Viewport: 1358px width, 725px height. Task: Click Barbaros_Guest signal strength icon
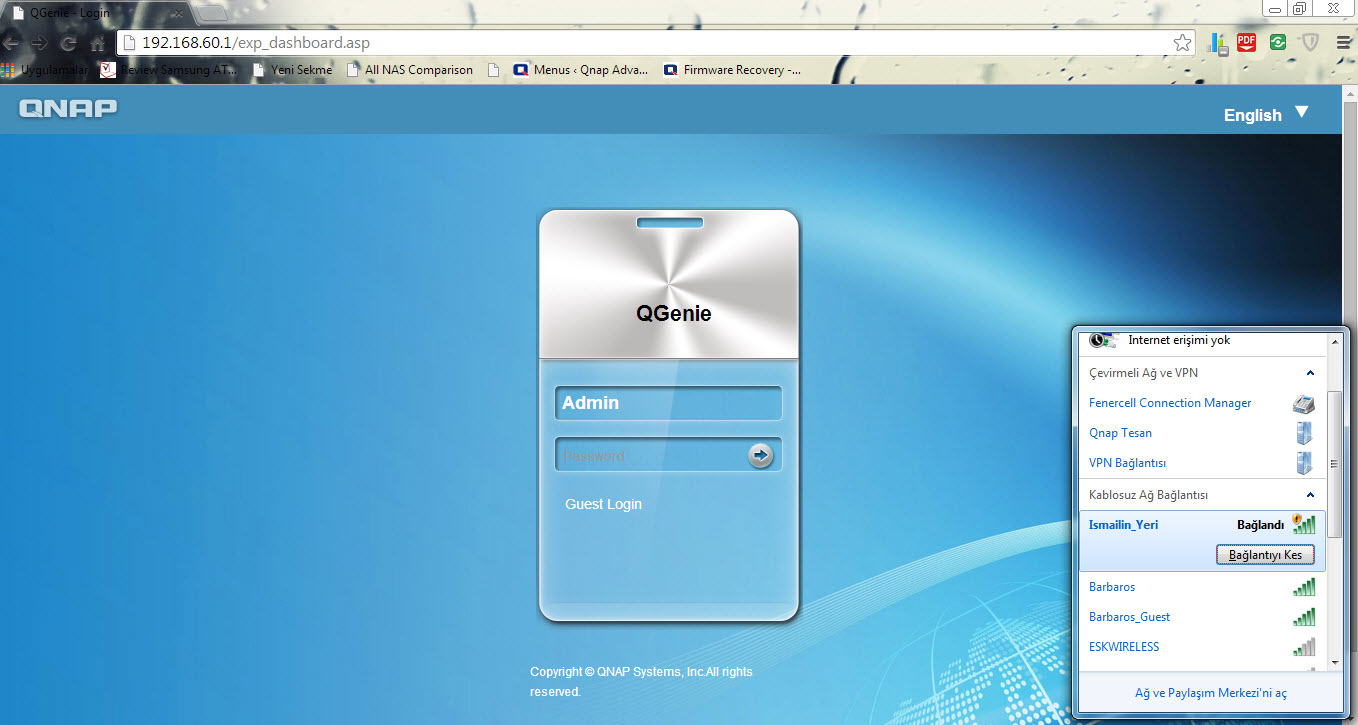click(1304, 617)
